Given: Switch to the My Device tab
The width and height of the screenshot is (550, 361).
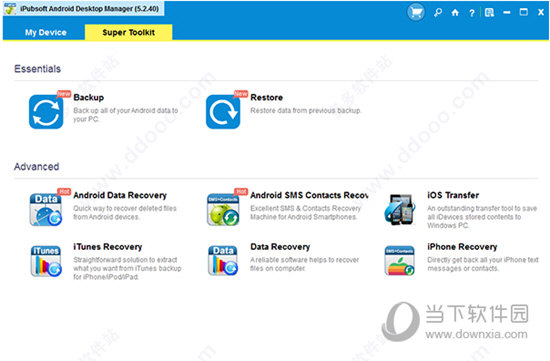Looking at the screenshot, I should tap(46, 33).
